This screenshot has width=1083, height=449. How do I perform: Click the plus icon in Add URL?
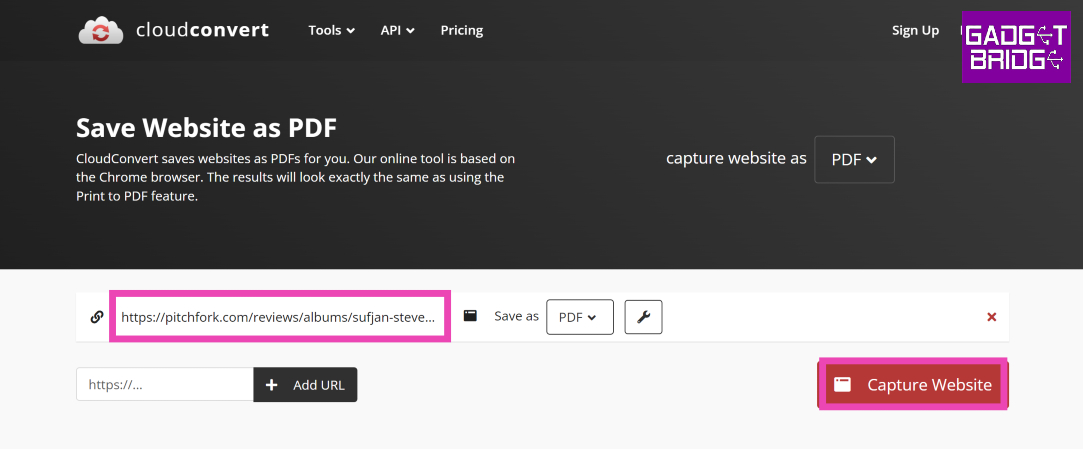pyautogui.click(x=272, y=385)
